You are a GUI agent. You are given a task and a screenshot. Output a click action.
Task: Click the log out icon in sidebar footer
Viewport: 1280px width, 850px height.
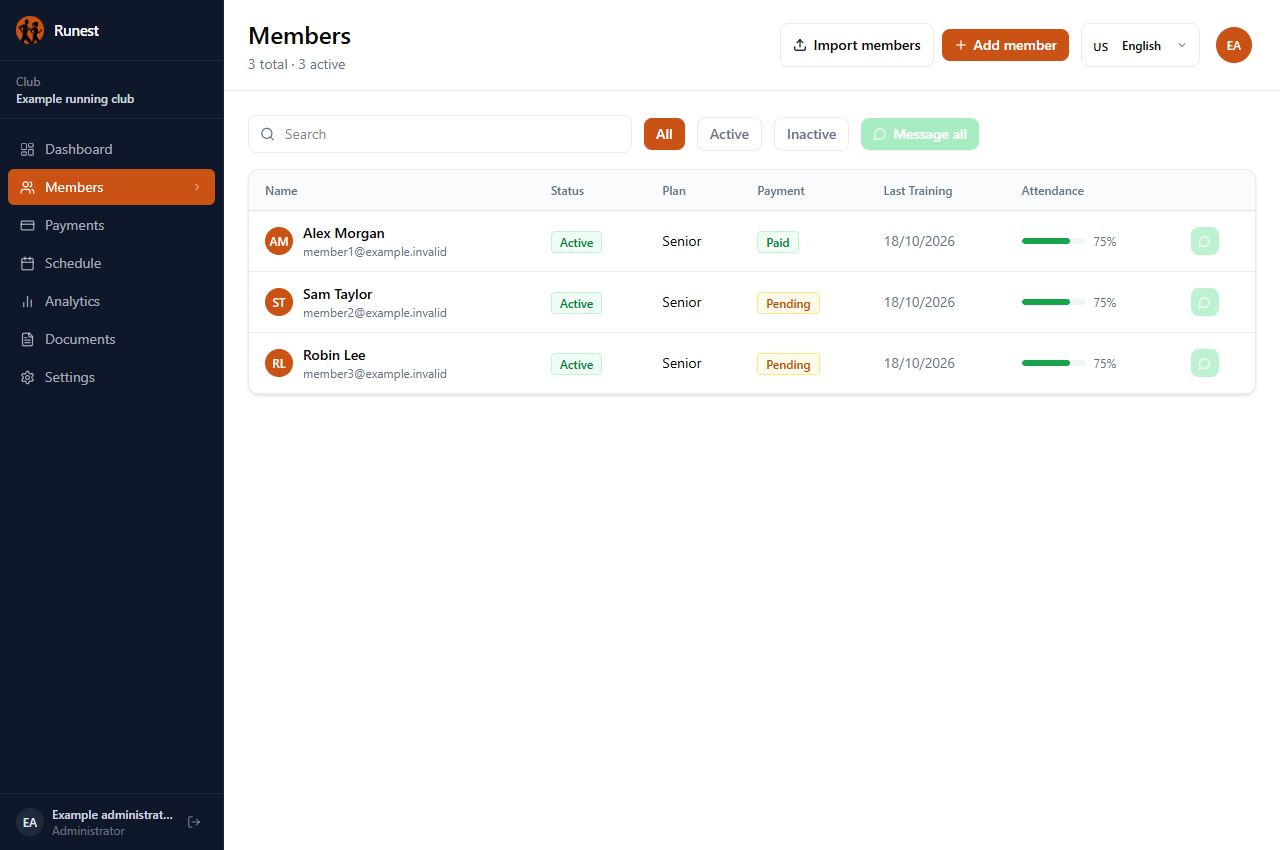pos(194,822)
